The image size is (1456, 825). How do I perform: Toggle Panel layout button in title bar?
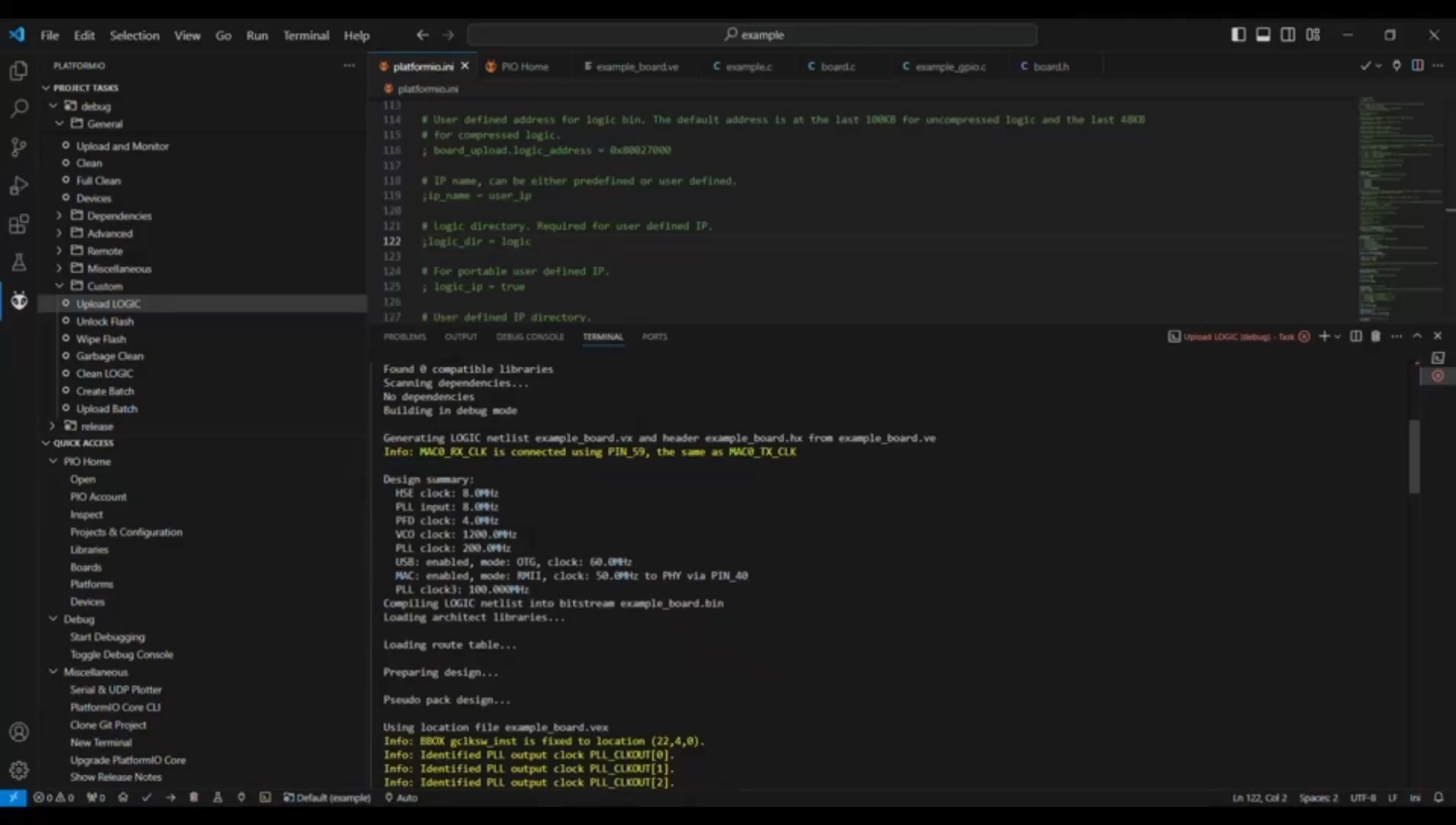1263,35
